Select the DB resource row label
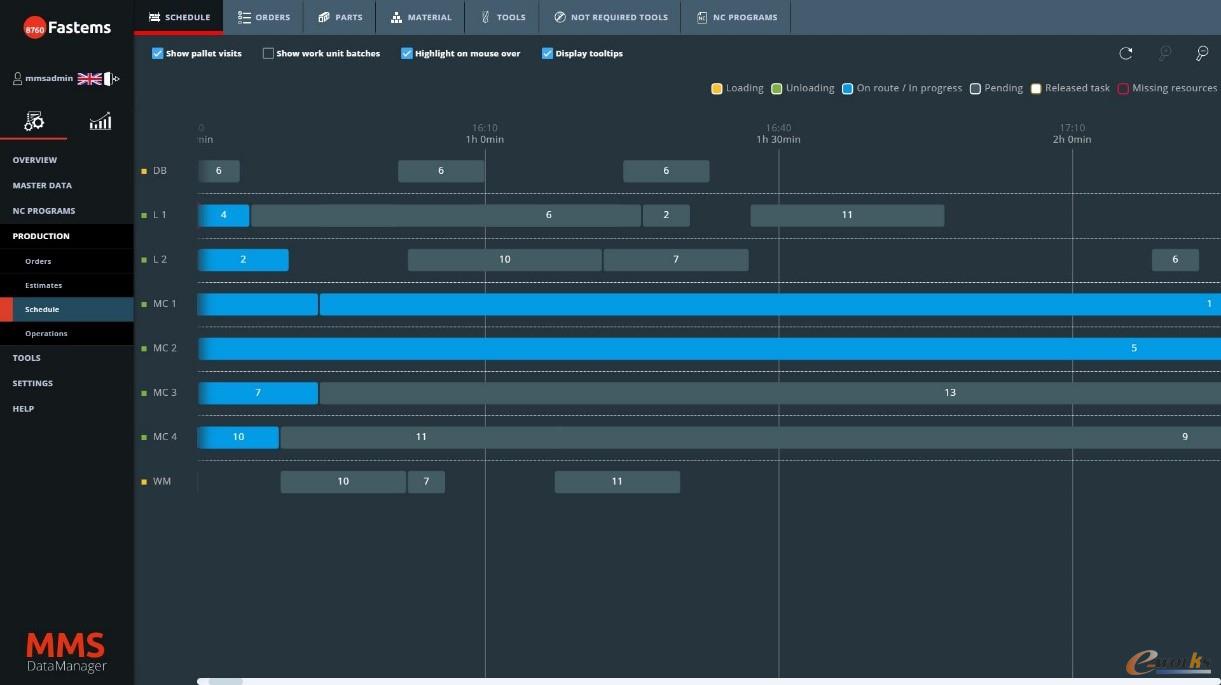This screenshot has width=1221, height=685. (x=159, y=170)
